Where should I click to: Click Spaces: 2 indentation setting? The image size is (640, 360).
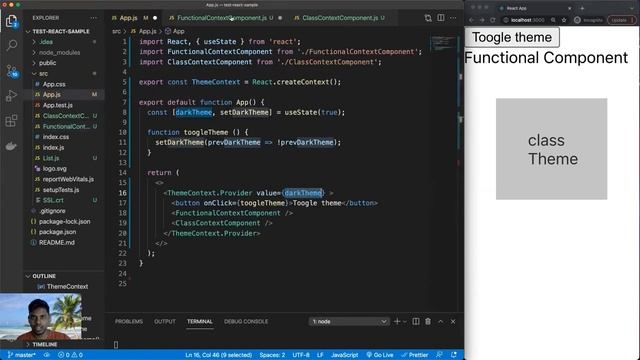point(272,355)
